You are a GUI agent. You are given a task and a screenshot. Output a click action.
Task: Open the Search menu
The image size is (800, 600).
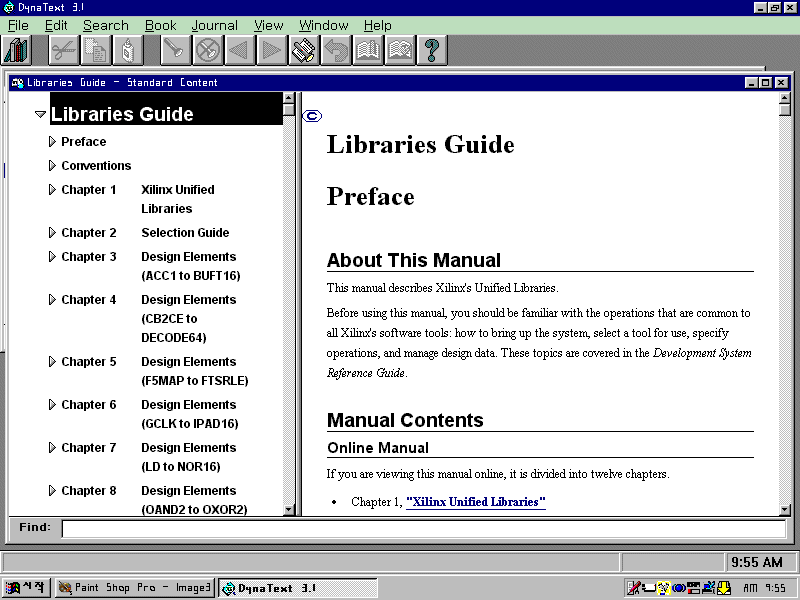point(106,26)
